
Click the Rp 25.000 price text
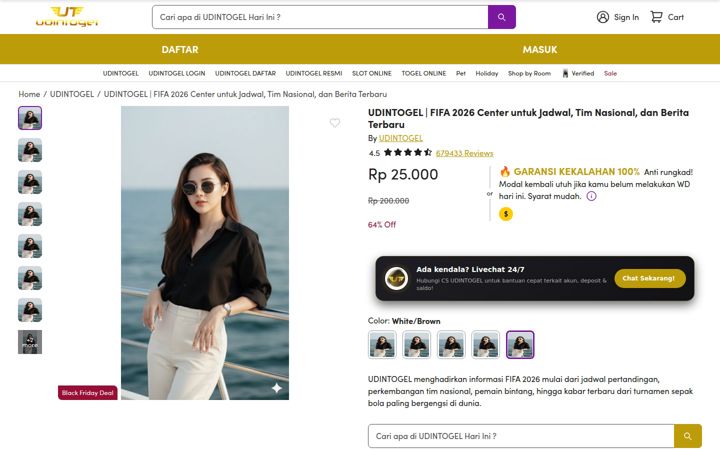point(403,174)
